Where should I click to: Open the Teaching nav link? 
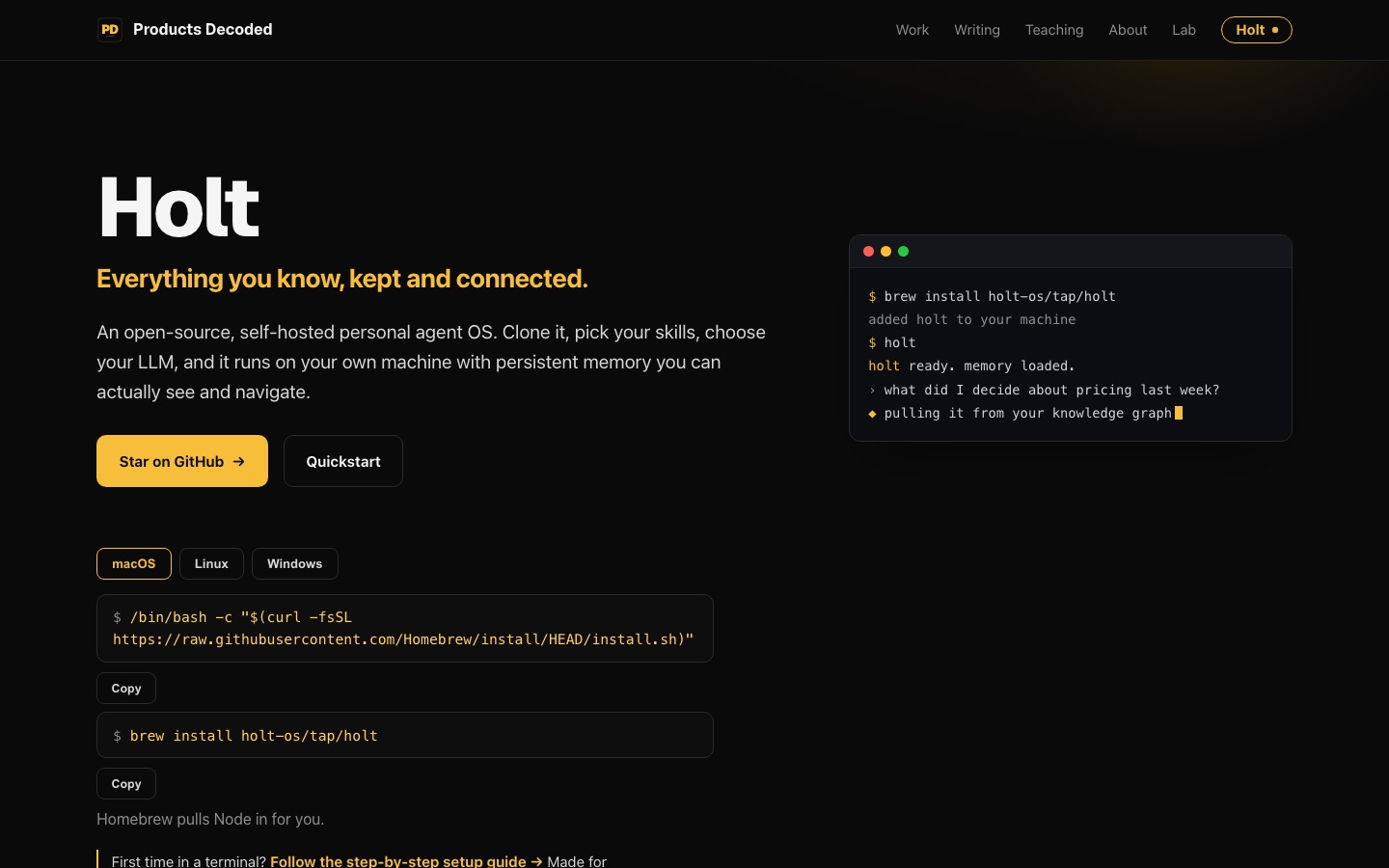1053,30
